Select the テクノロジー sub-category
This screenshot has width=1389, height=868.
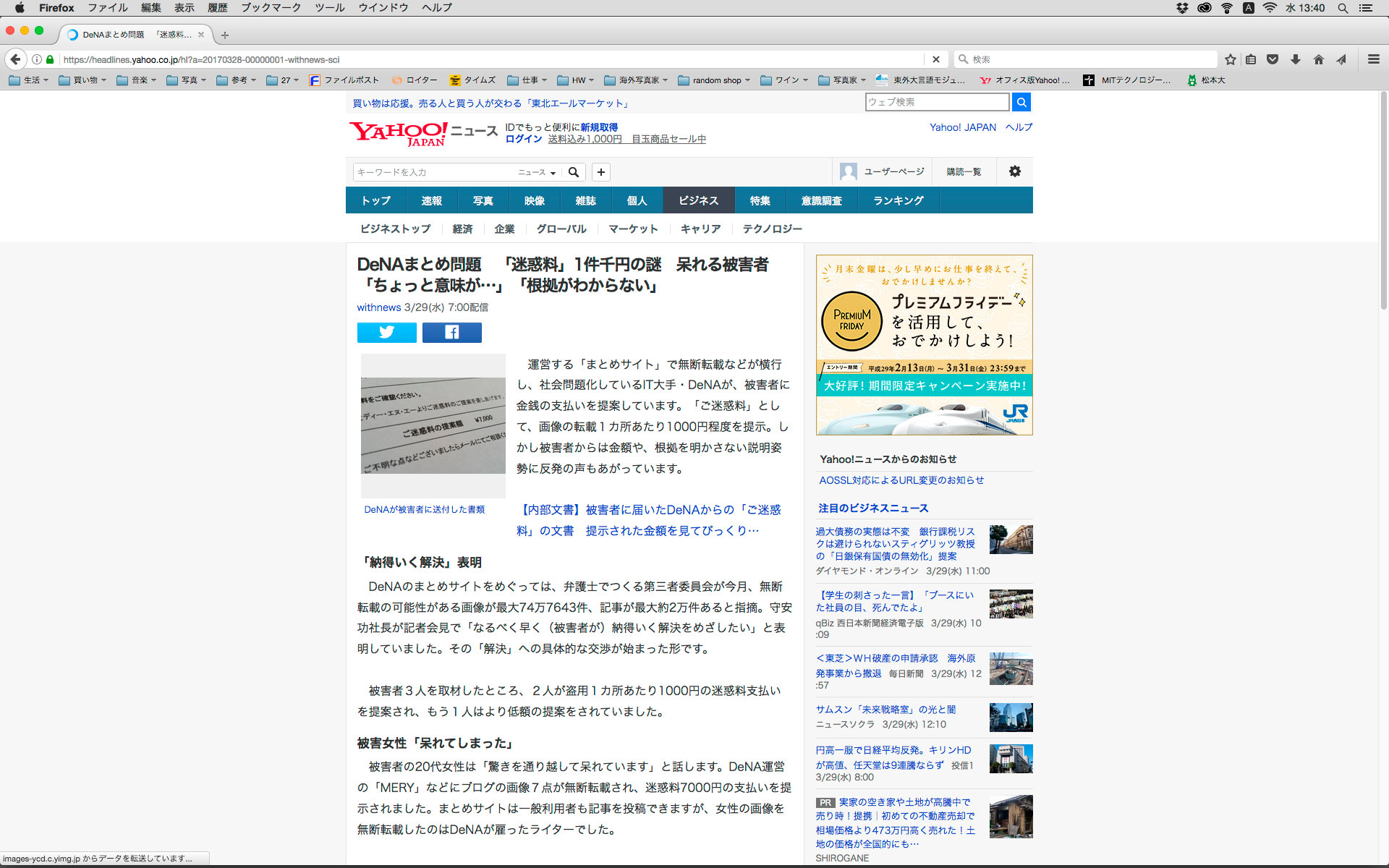pos(772,229)
